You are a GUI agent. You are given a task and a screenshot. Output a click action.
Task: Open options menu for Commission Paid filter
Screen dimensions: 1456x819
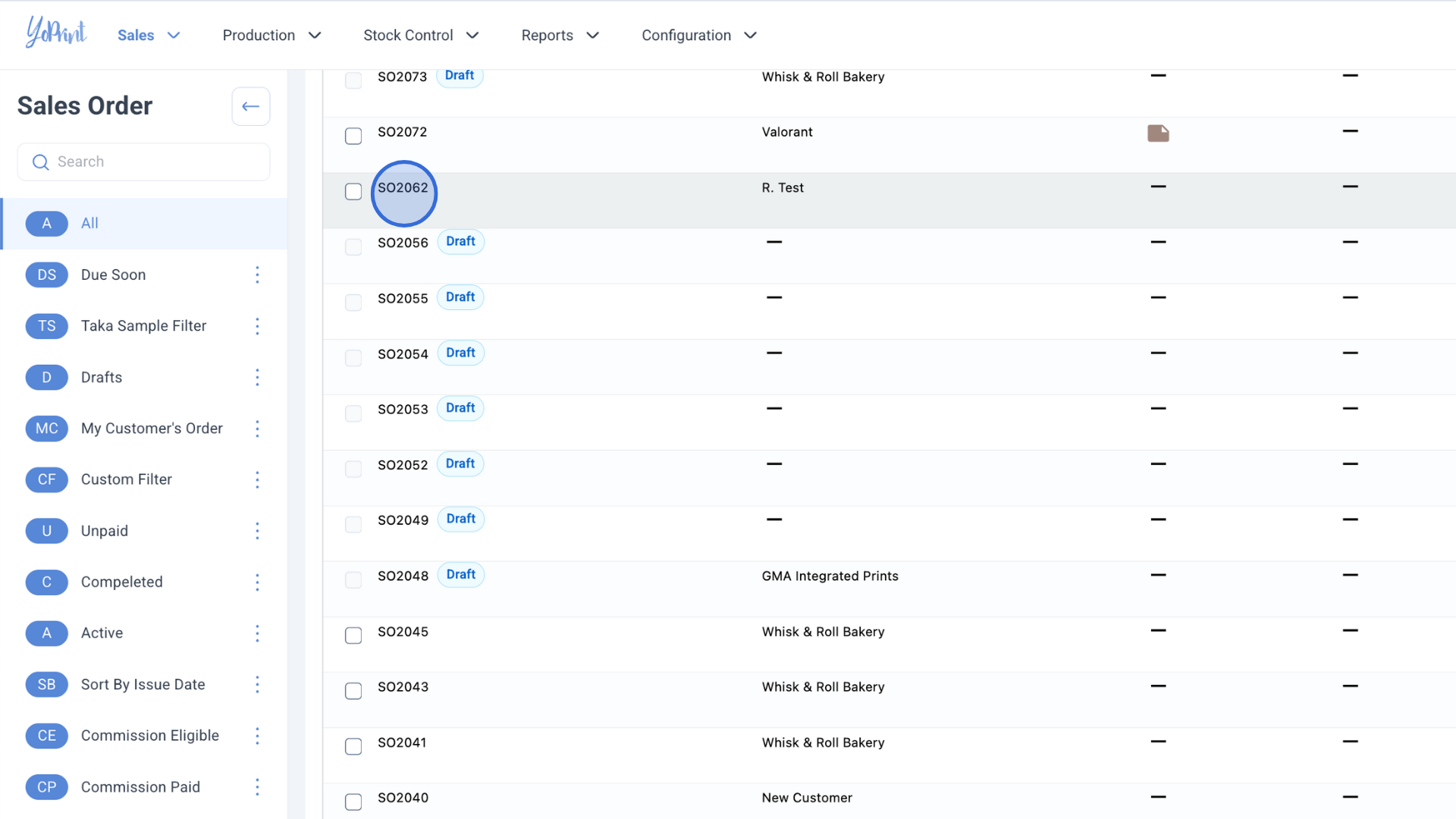[x=257, y=787]
